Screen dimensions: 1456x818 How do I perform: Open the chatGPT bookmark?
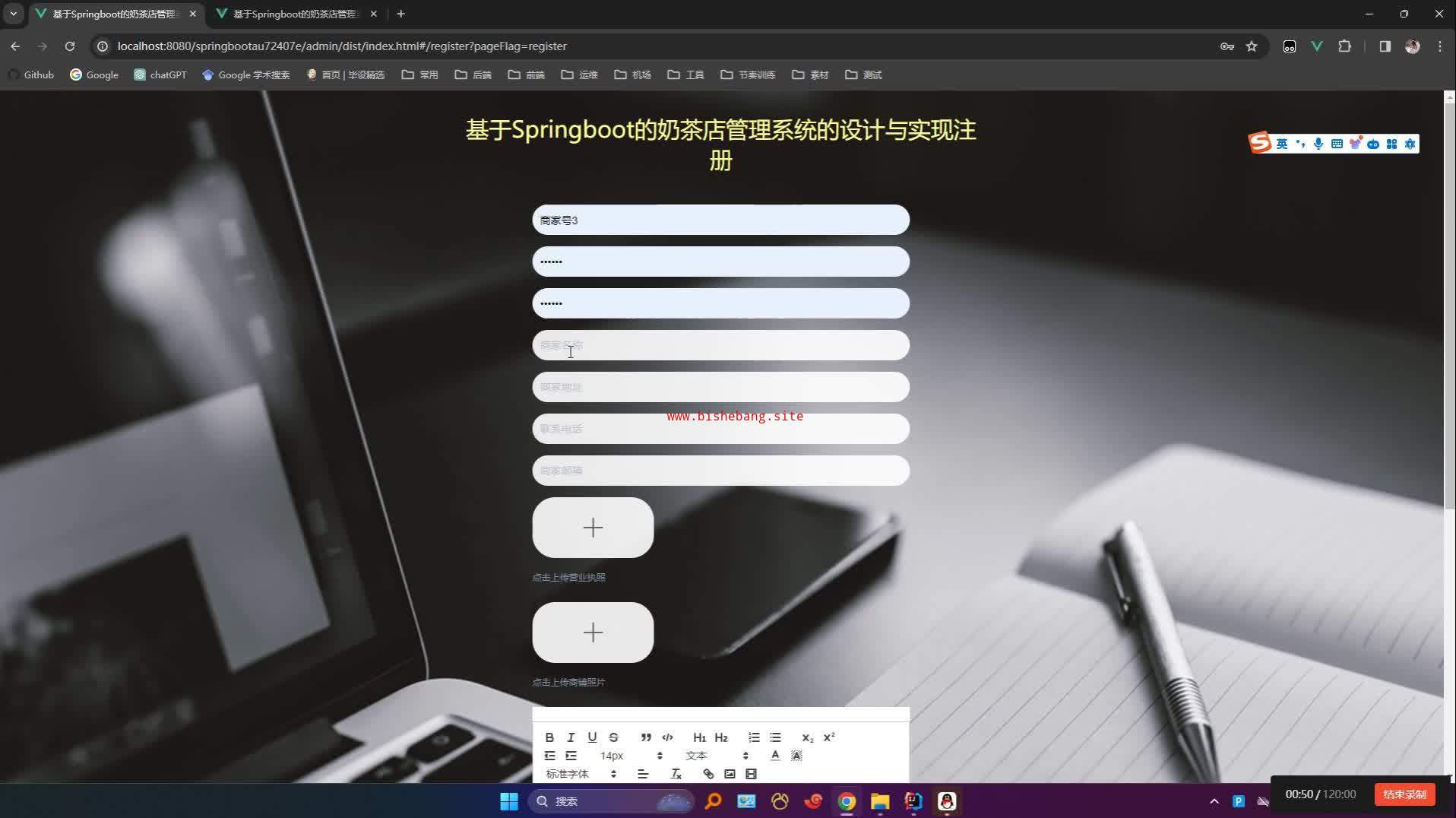[160, 75]
